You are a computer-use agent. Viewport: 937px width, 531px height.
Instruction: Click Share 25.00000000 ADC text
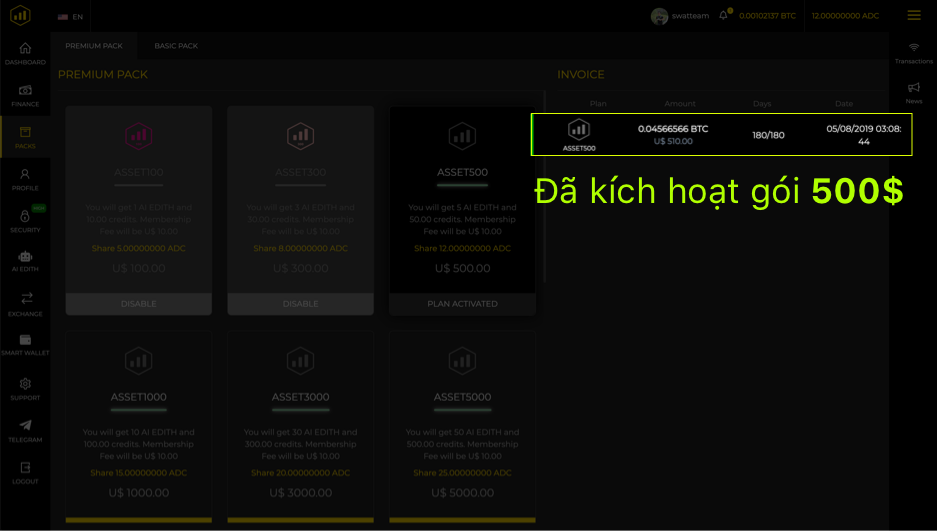click(463, 472)
